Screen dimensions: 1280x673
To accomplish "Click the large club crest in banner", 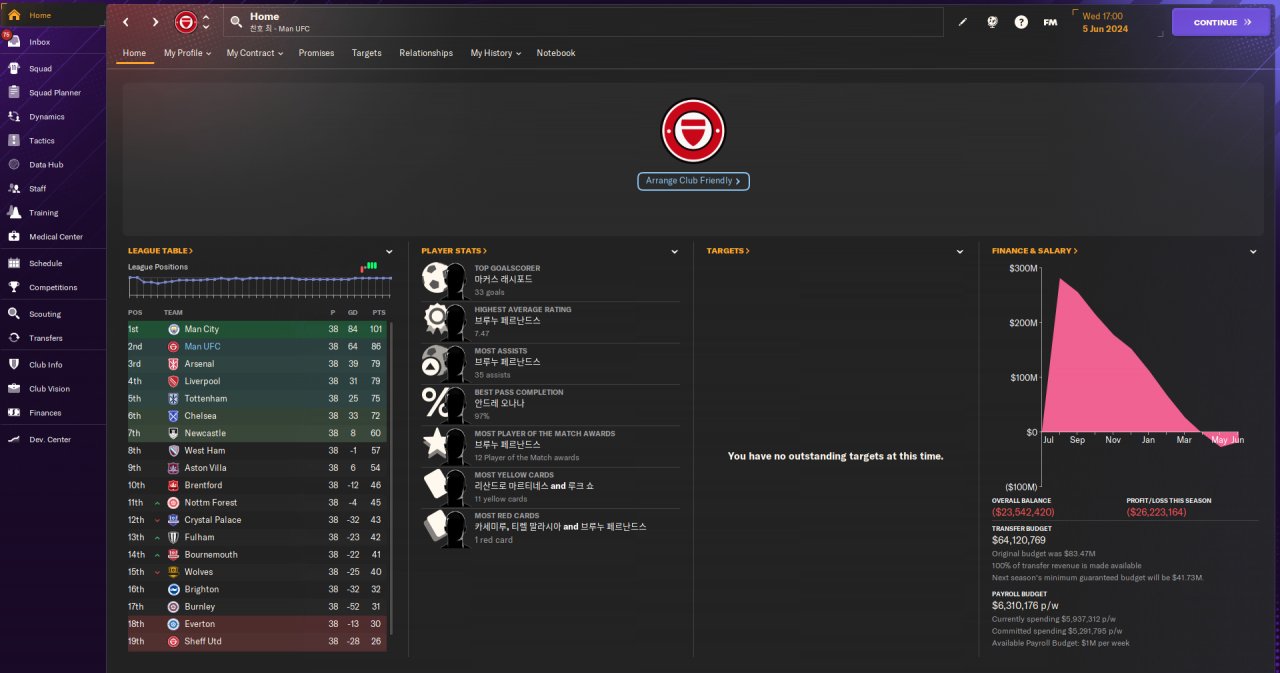I will pos(693,130).
